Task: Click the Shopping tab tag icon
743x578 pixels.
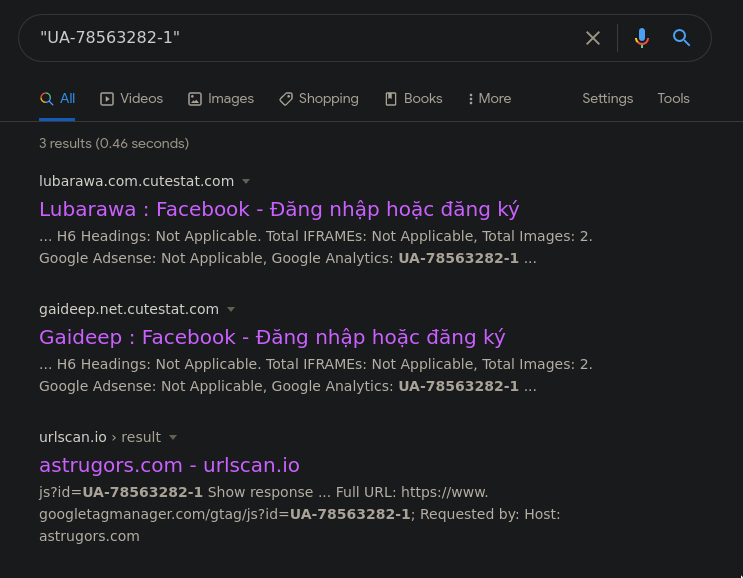Action: point(286,99)
